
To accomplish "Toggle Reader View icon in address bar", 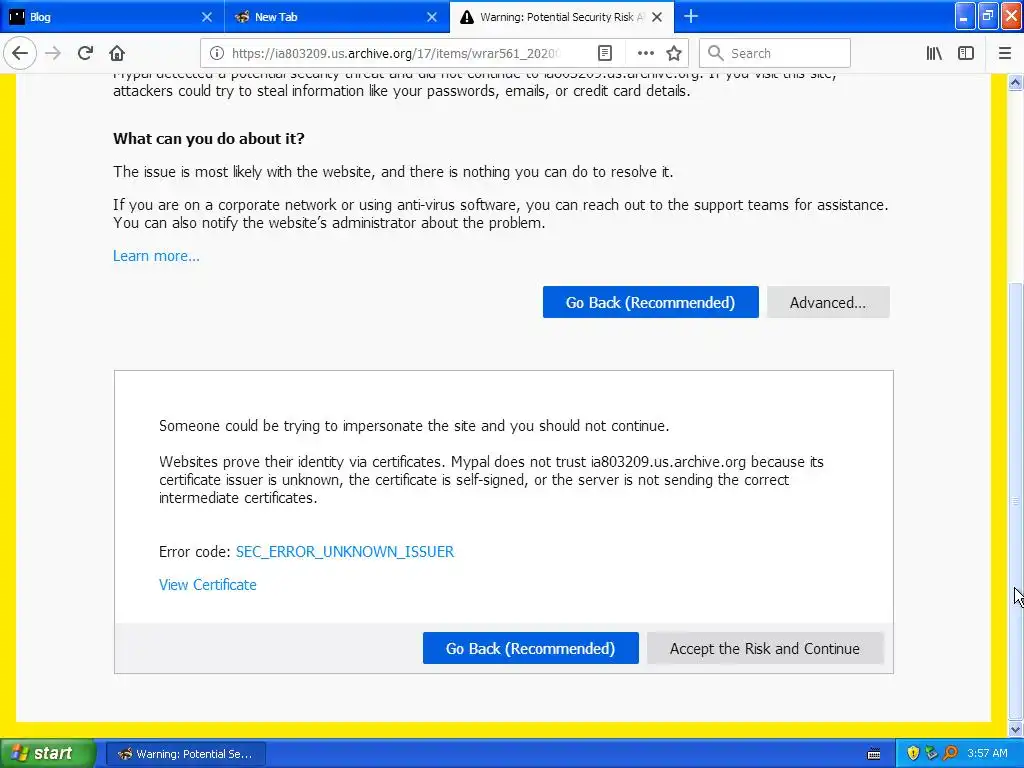I will click(x=605, y=53).
